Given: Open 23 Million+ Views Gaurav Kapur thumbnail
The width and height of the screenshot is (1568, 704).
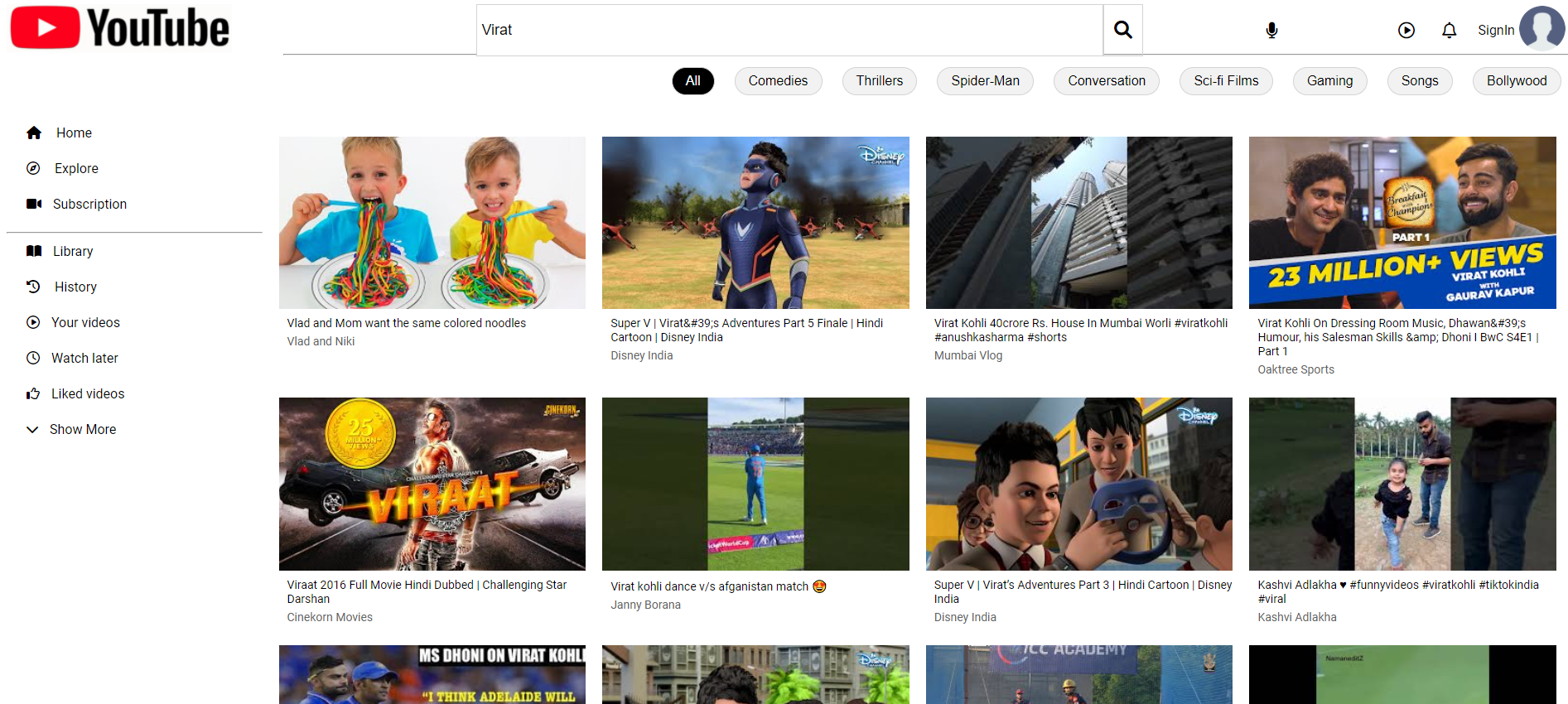Looking at the screenshot, I should [1402, 223].
